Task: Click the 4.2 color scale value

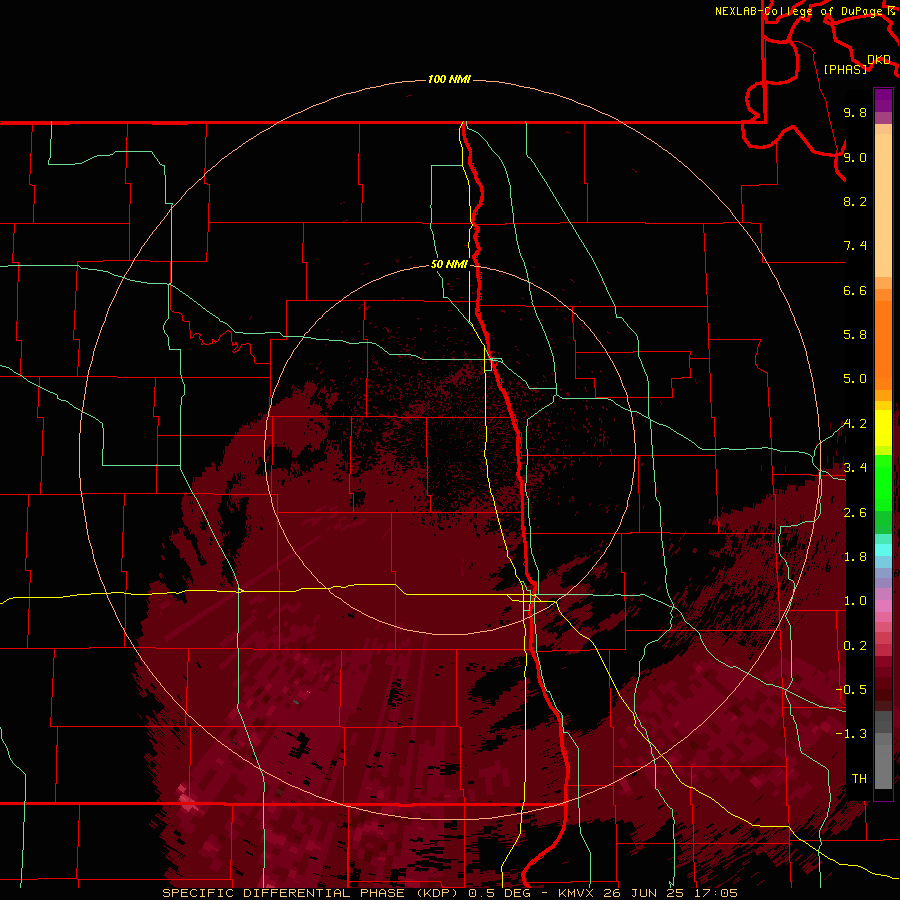Action: point(855,424)
